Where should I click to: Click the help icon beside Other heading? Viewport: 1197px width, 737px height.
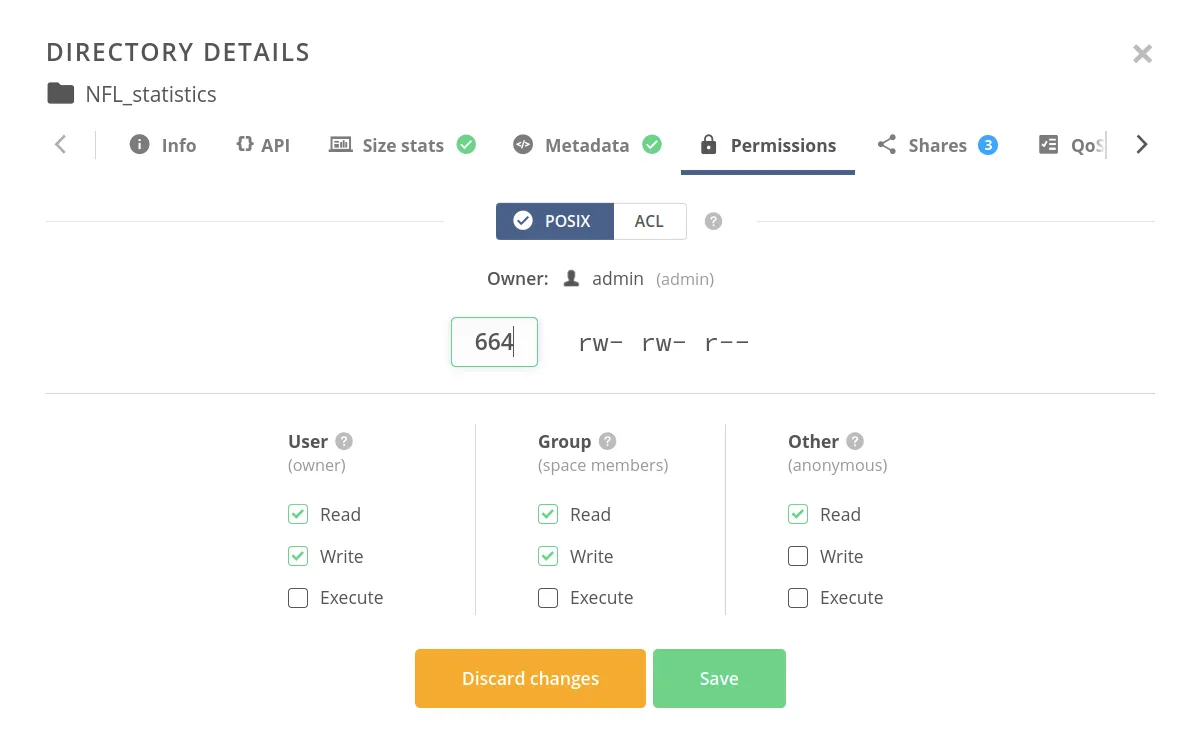pos(855,441)
